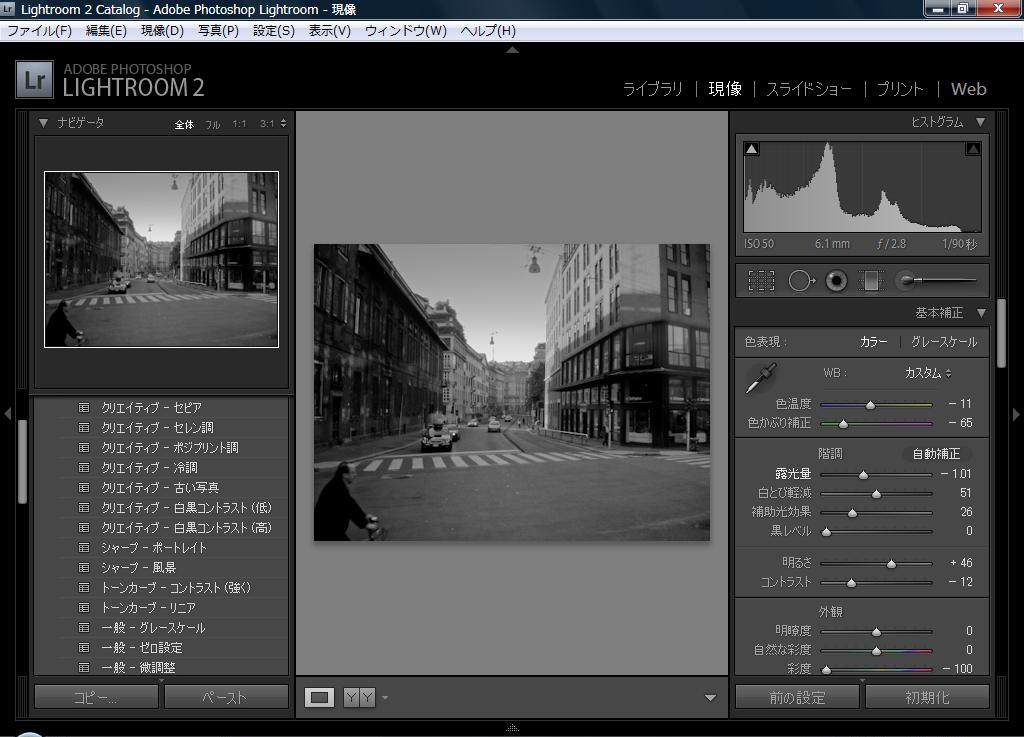Apply the クリエイティブ - セピア preset
The height and width of the screenshot is (737, 1024).
tap(151, 408)
